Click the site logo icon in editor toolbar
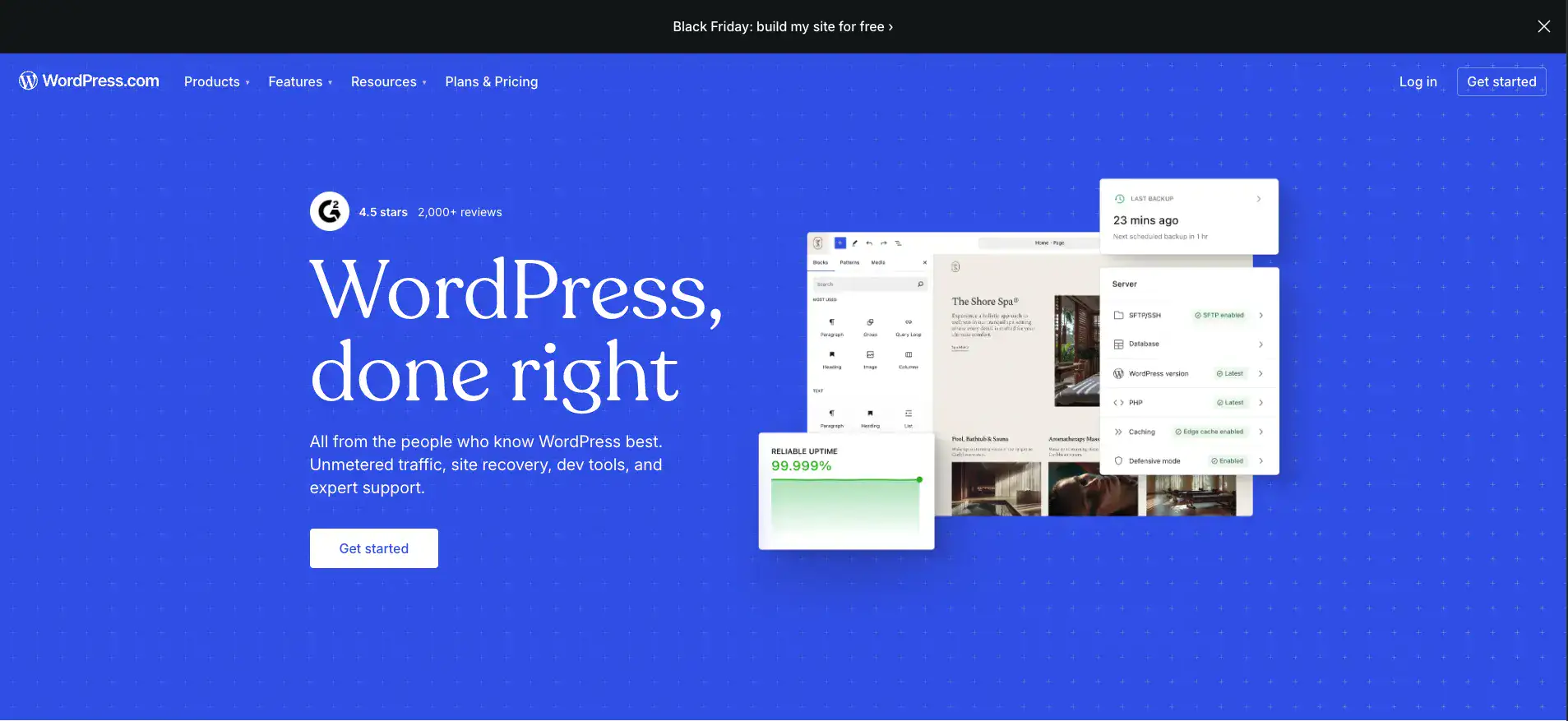Viewport: 1568px width, 721px height. pos(818,243)
